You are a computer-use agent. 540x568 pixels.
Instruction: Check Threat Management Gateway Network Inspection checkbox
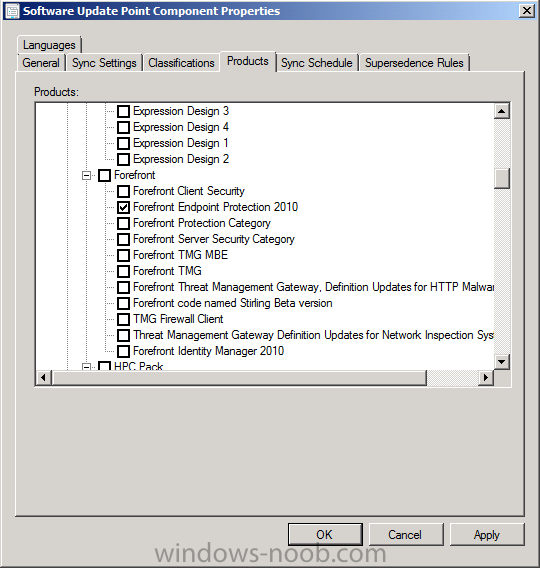click(124, 335)
